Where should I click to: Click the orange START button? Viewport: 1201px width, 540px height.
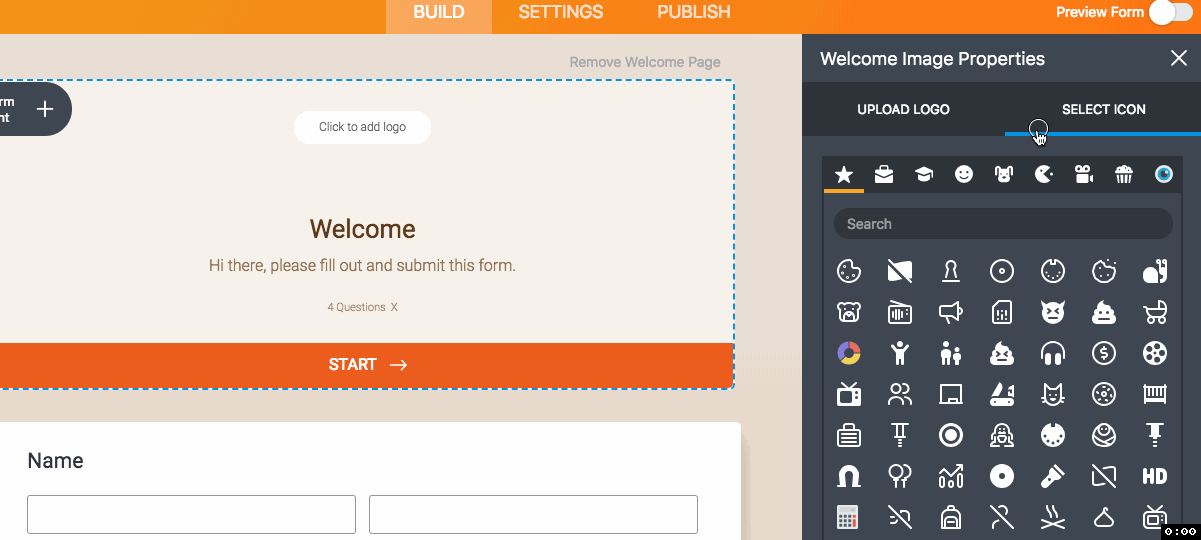point(366,365)
